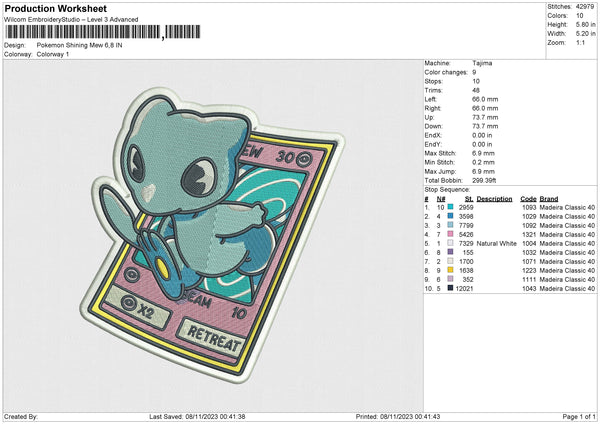The image size is (600, 424).
Task: Click the Stop Sequence heading
Action: tap(447, 190)
